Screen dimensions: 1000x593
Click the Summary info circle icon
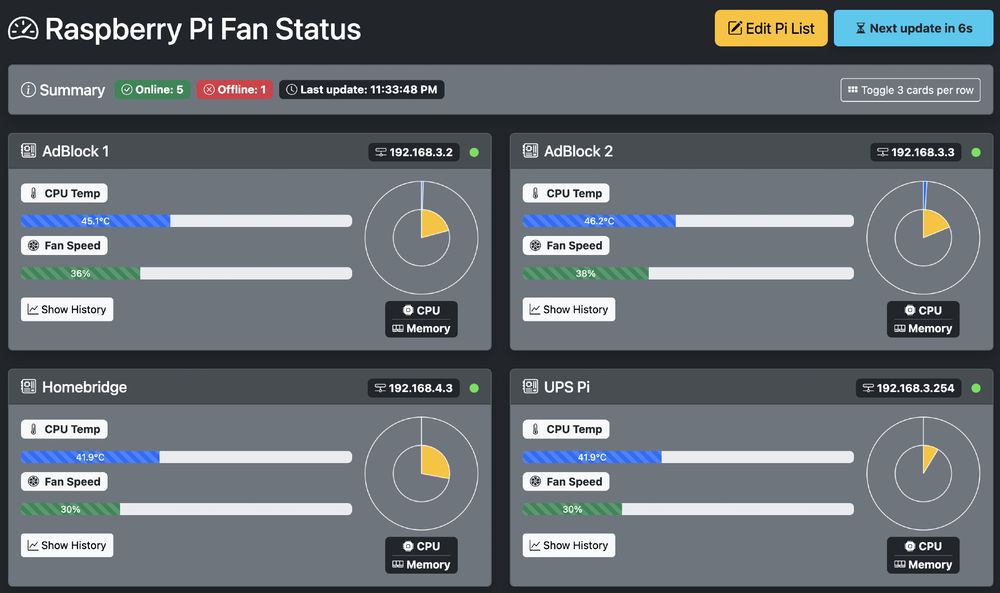click(28, 90)
